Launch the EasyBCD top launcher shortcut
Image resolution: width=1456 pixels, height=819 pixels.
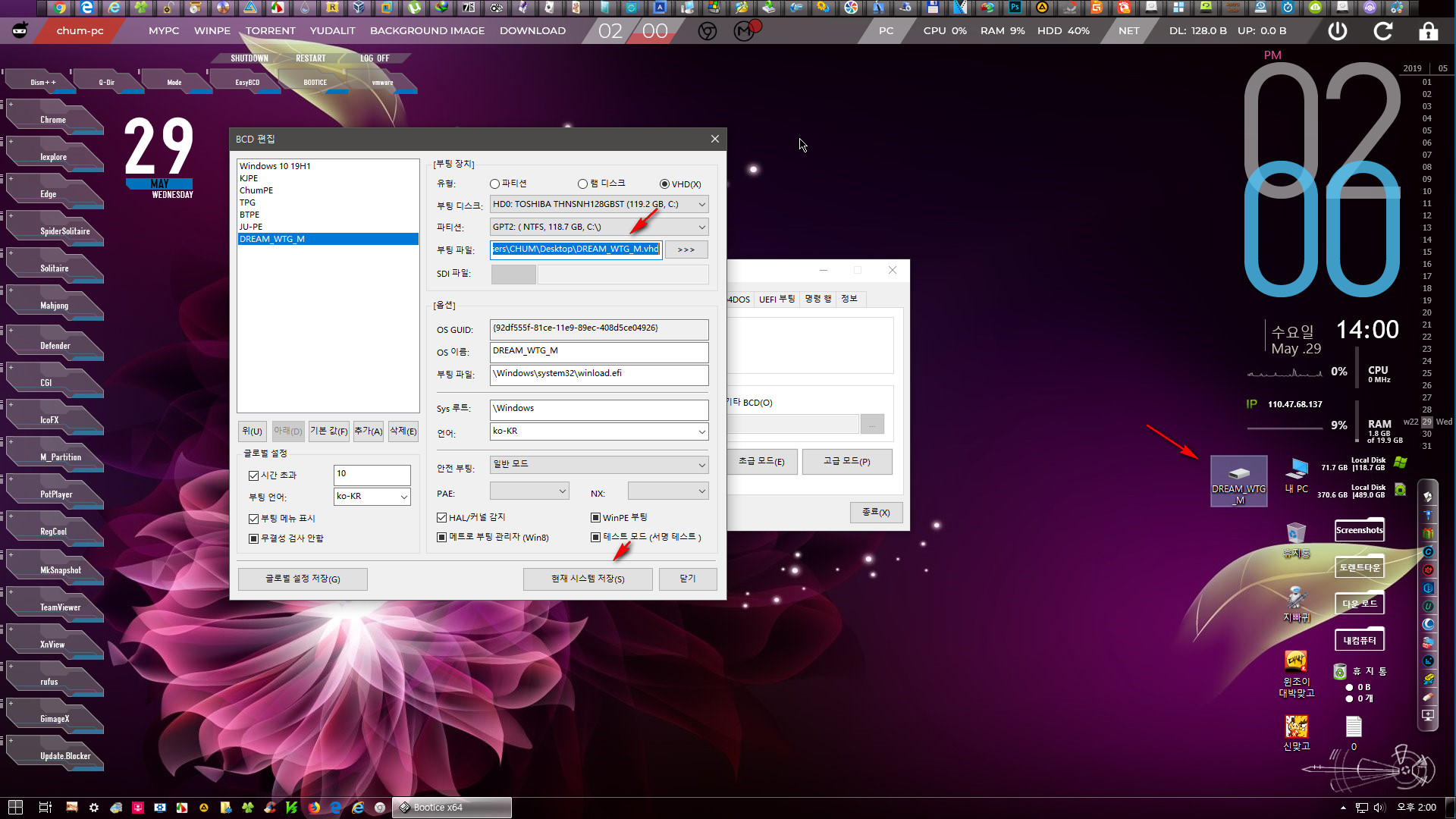(x=247, y=82)
